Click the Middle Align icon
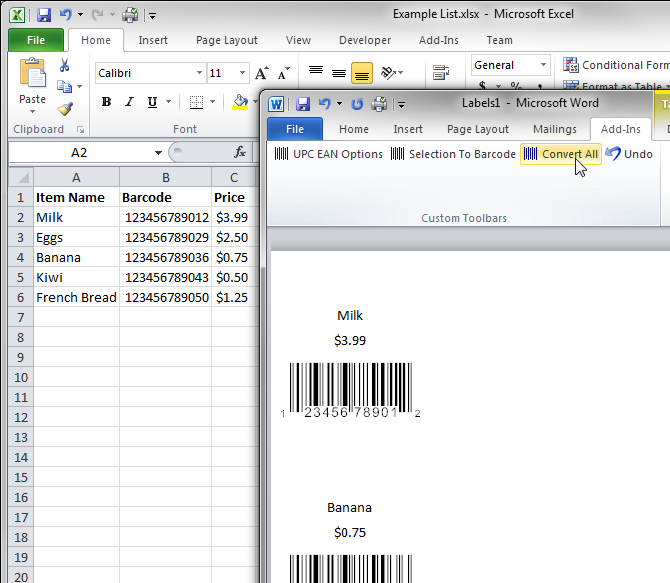Screen dimensions: 670x583 pyautogui.click(x=339, y=73)
